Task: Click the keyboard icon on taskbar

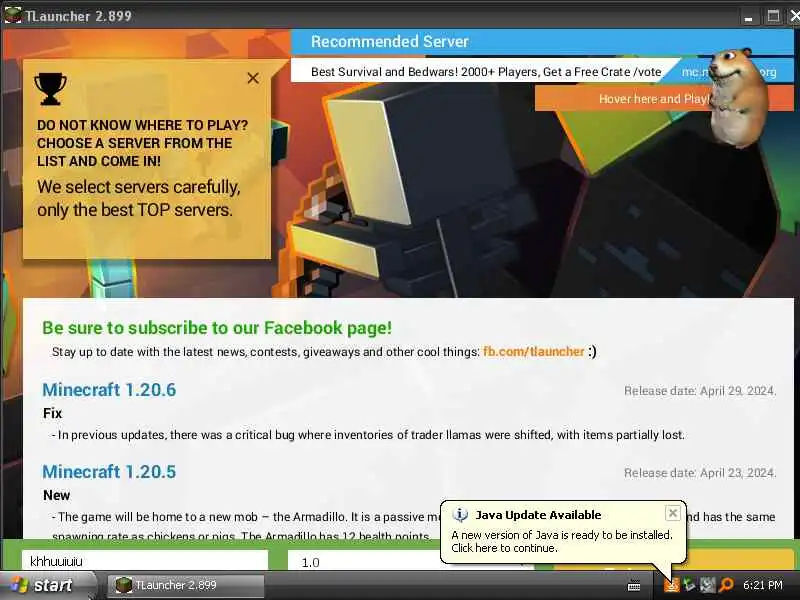Action: (634, 586)
